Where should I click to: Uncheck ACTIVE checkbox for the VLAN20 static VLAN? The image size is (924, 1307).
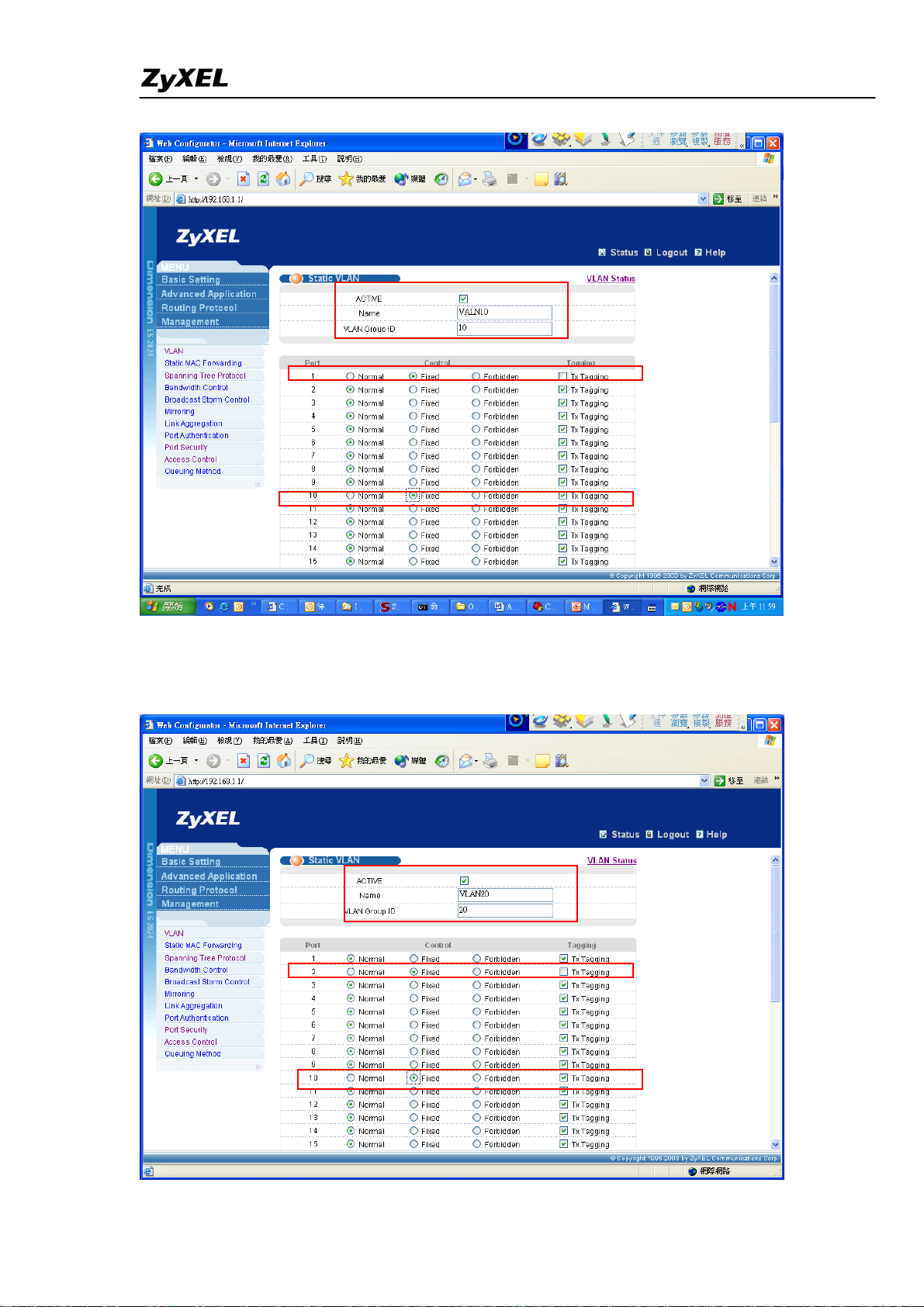[464, 880]
